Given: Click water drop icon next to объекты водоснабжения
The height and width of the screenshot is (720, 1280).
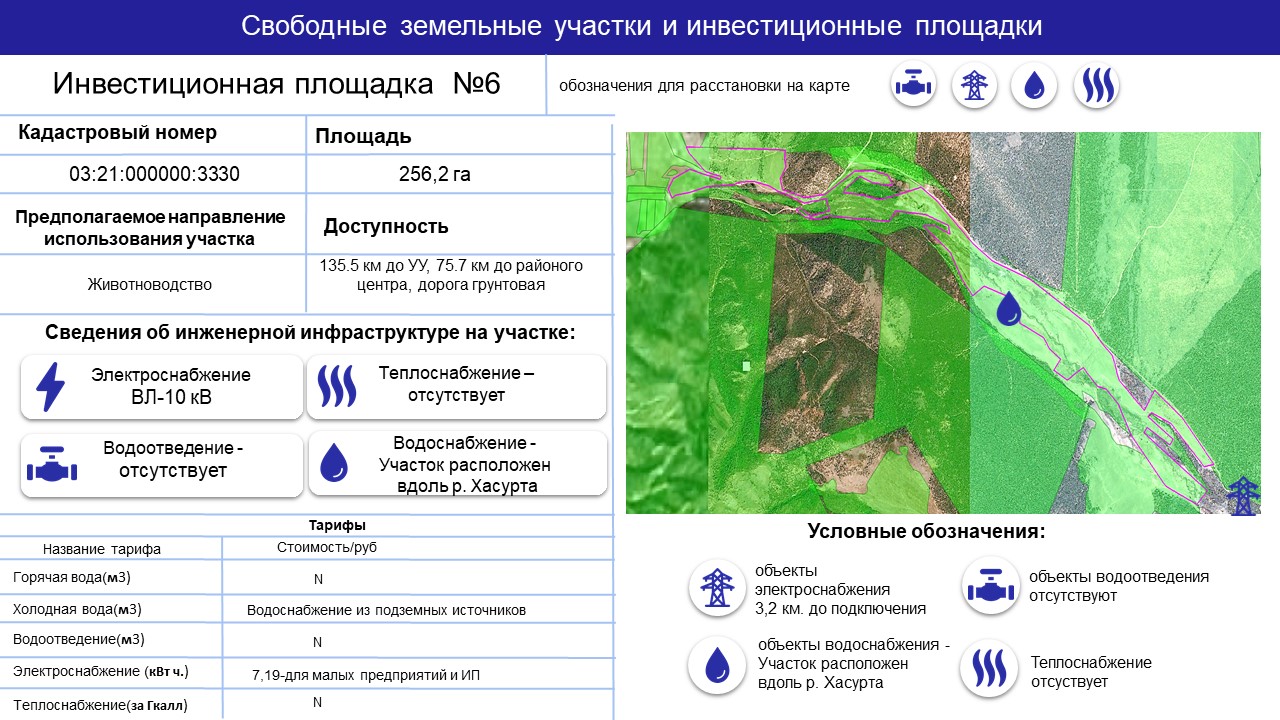Looking at the screenshot, I should click(x=716, y=665).
